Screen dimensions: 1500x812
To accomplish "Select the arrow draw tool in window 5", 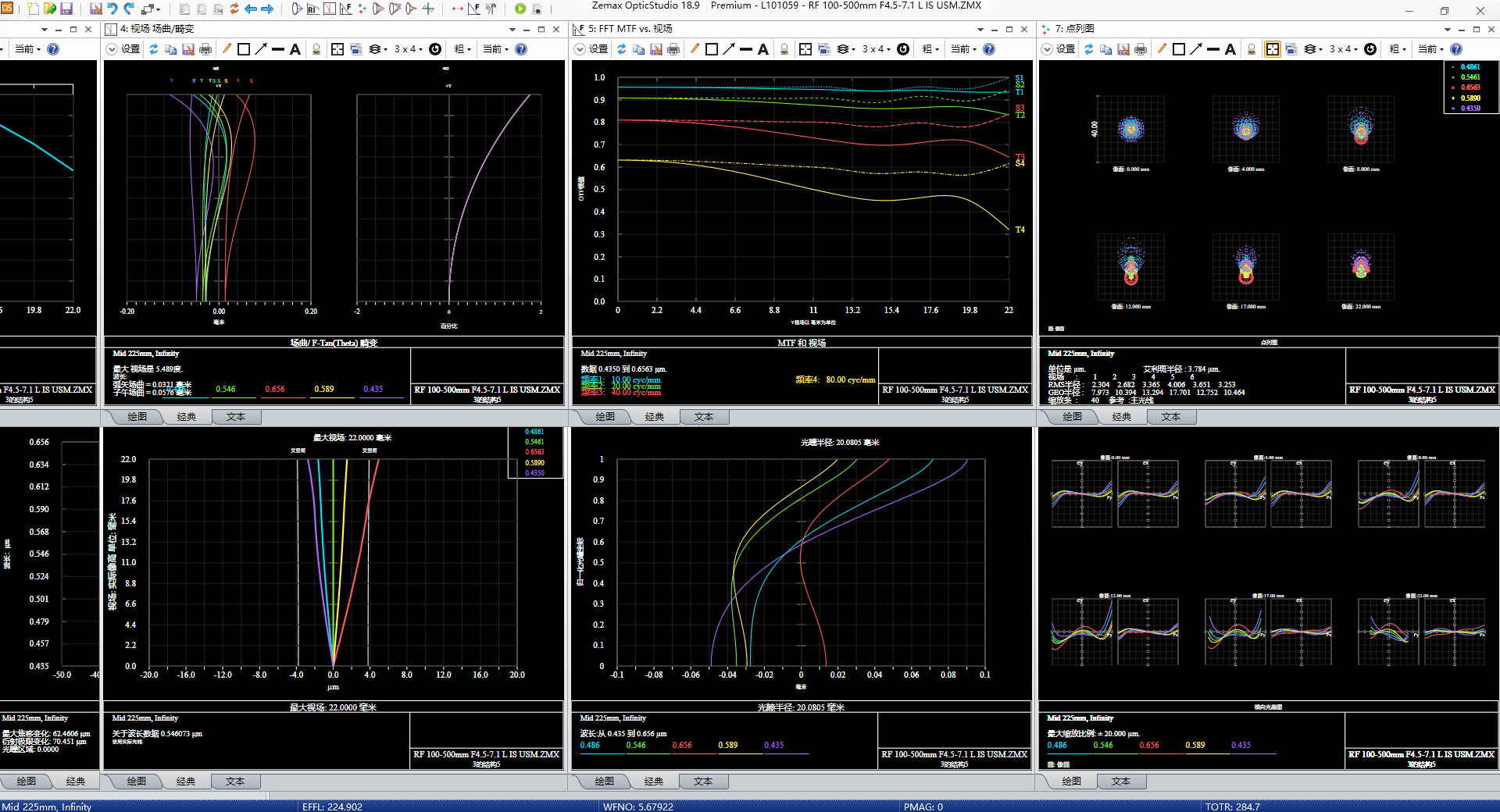I will coord(729,49).
